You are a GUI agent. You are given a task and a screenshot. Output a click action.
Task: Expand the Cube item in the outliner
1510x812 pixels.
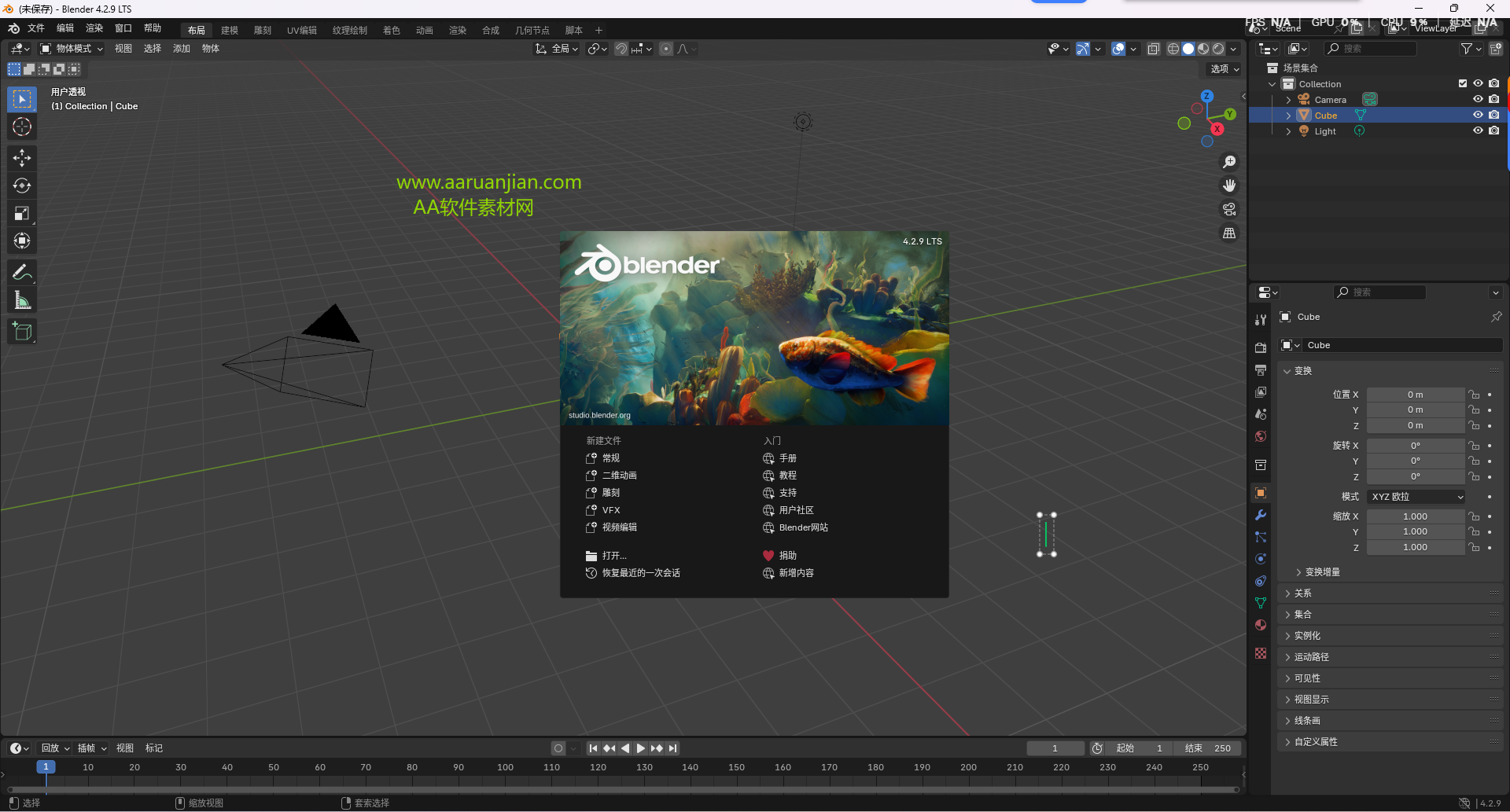coord(1287,115)
